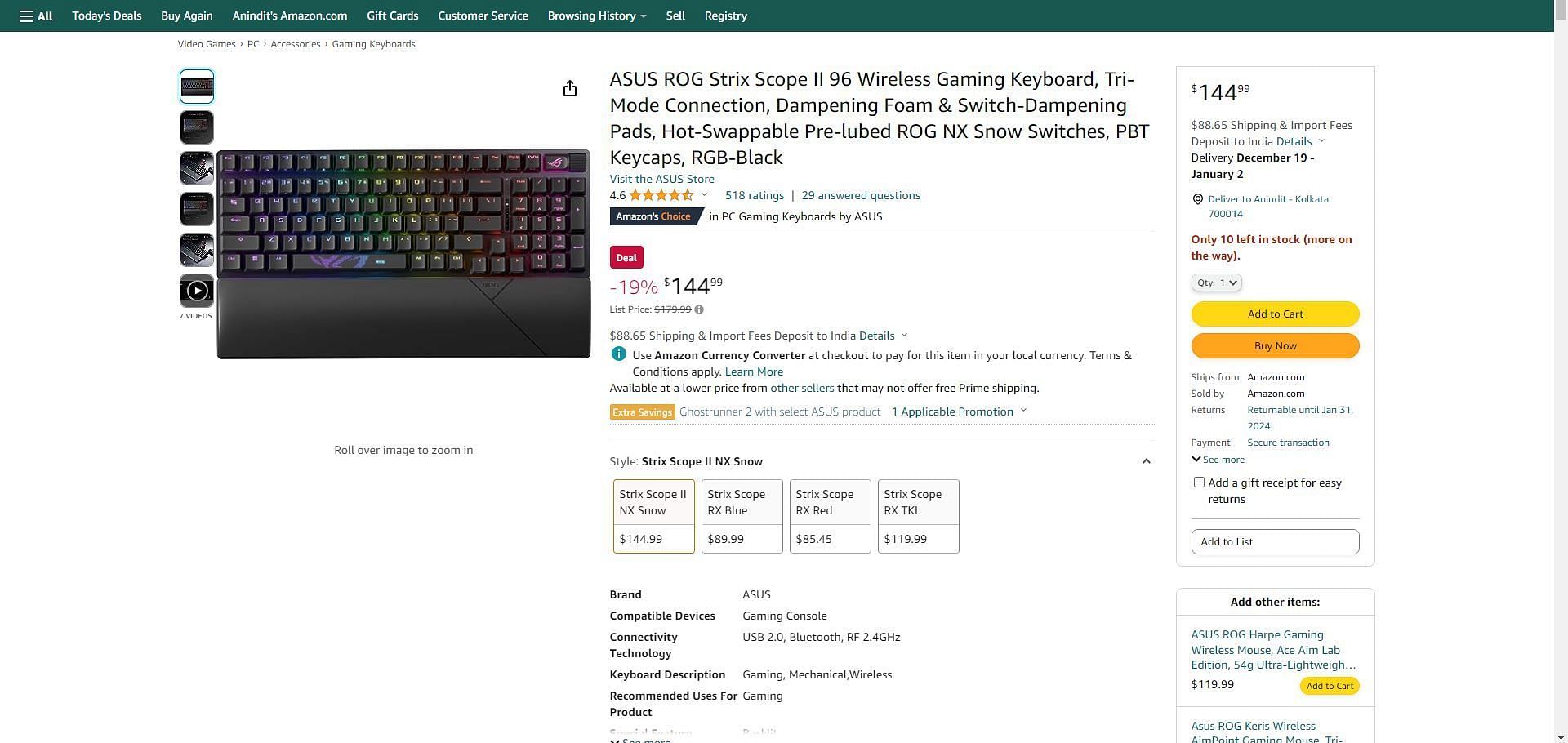Select the second keyboard image thumbnail
This screenshot has height=743, width=1568.
pyautogui.click(x=197, y=127)
